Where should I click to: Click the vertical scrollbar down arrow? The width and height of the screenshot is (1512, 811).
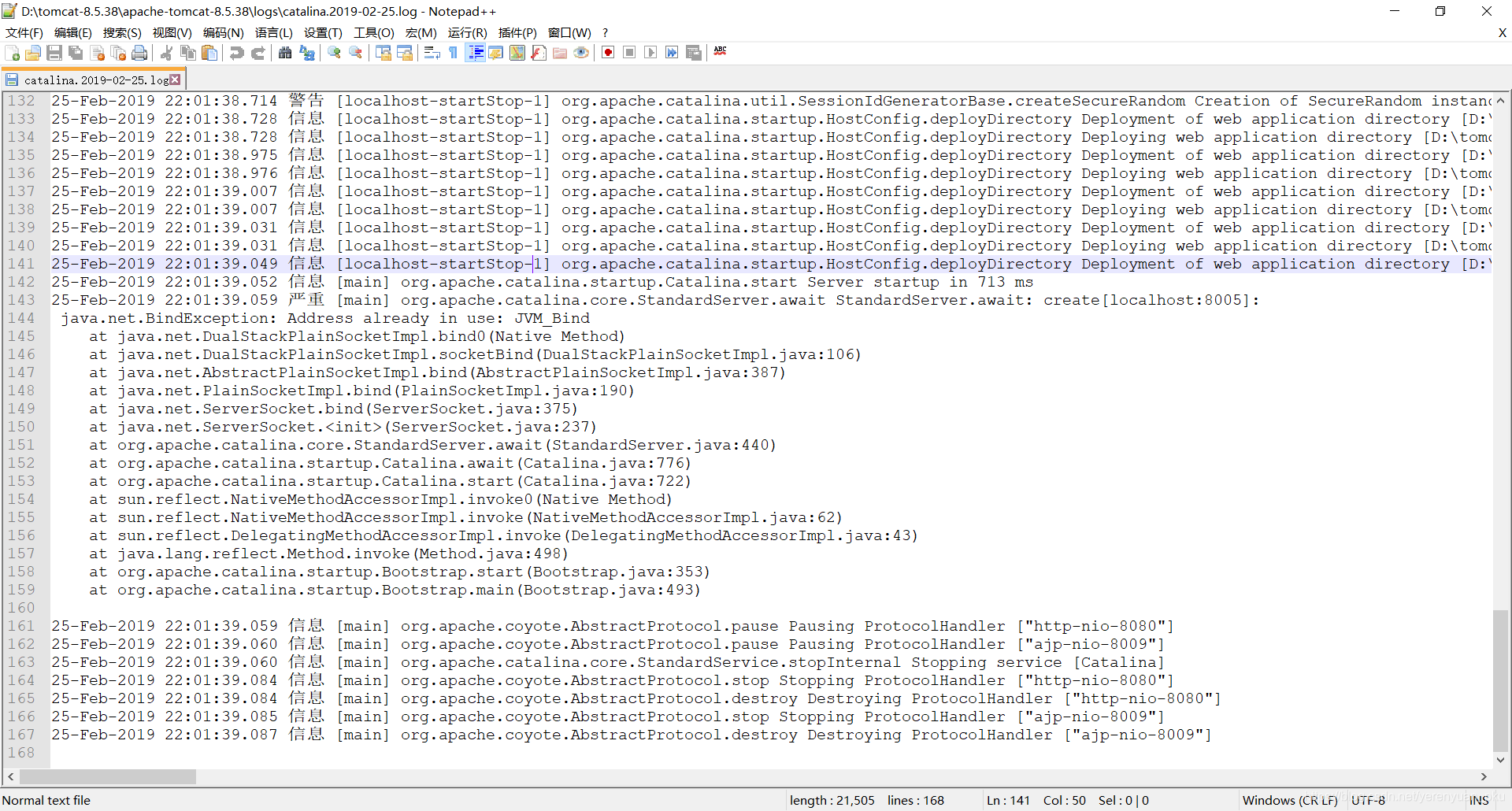tap(1501, 760)
